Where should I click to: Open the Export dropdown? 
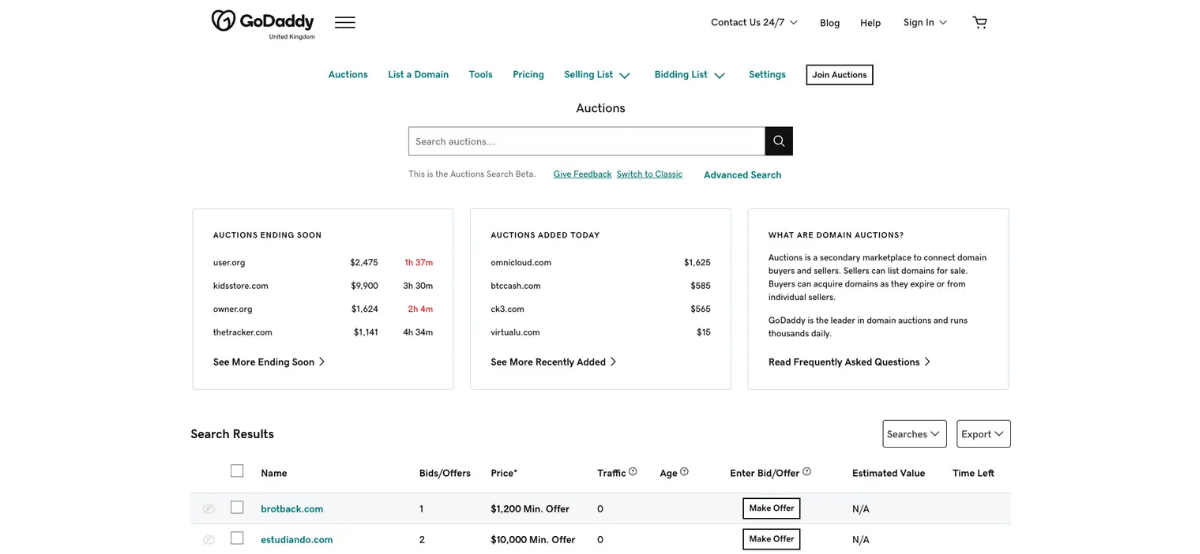(x=983, y=434)
